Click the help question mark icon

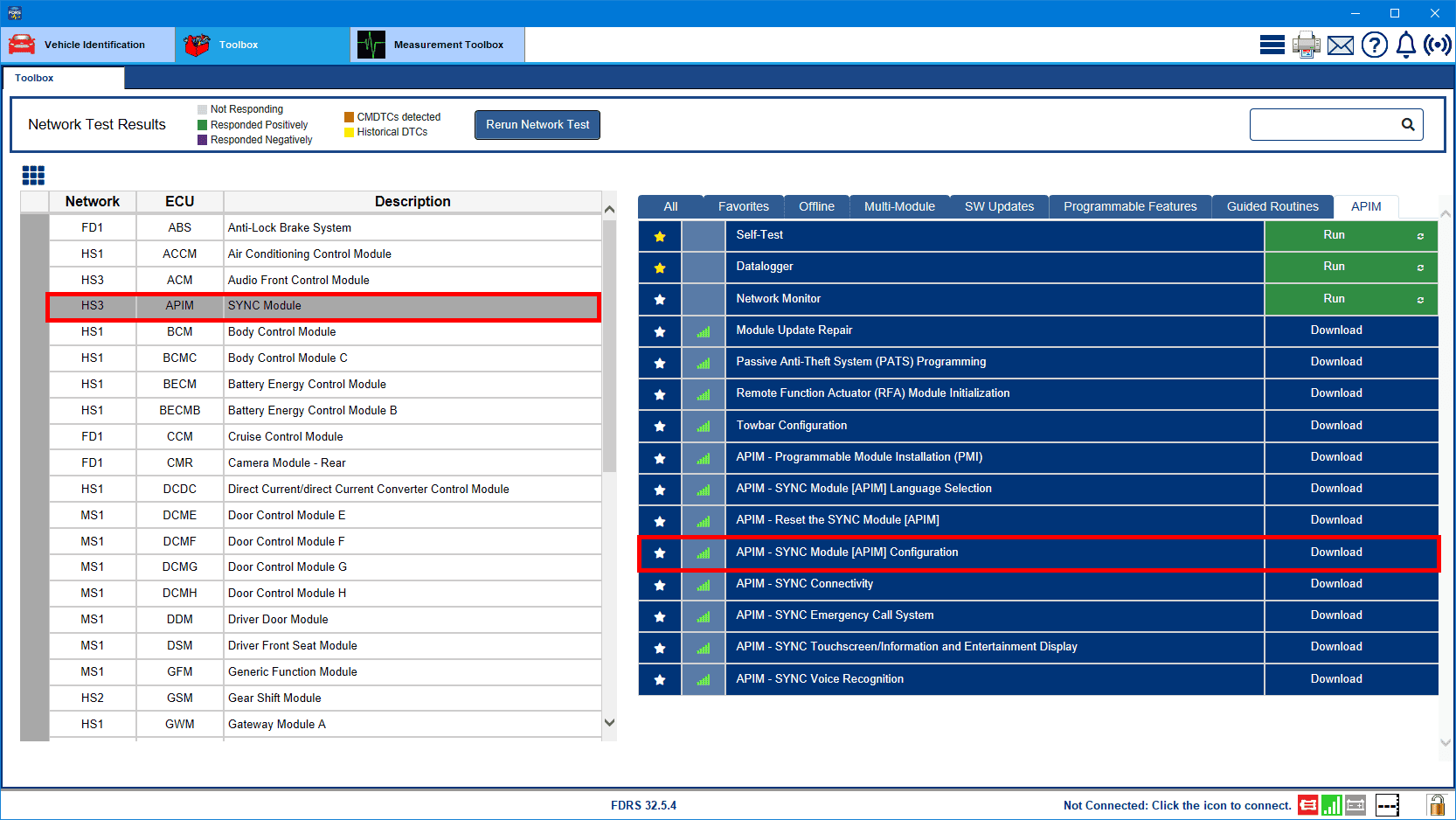pos(1374,45)
